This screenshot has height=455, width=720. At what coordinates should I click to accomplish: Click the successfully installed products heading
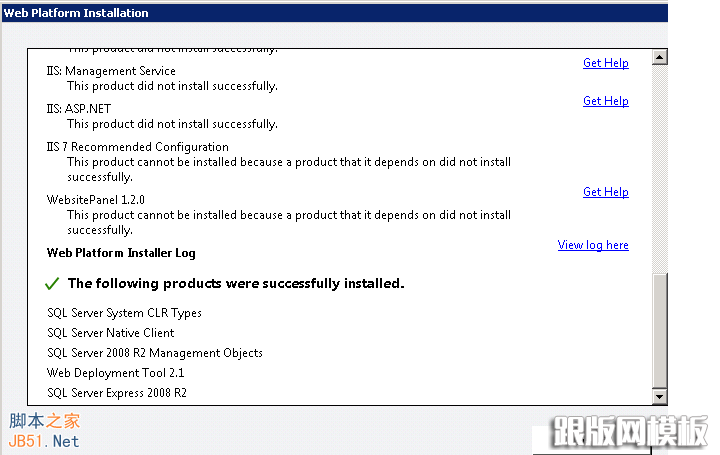[236, 284]
